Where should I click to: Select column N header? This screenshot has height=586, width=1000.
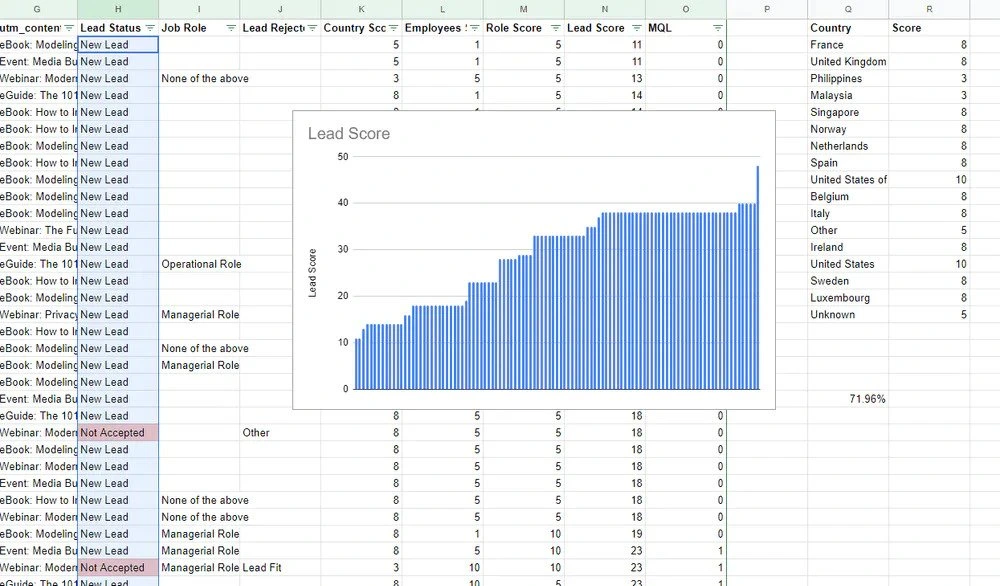tap(605, 9)
